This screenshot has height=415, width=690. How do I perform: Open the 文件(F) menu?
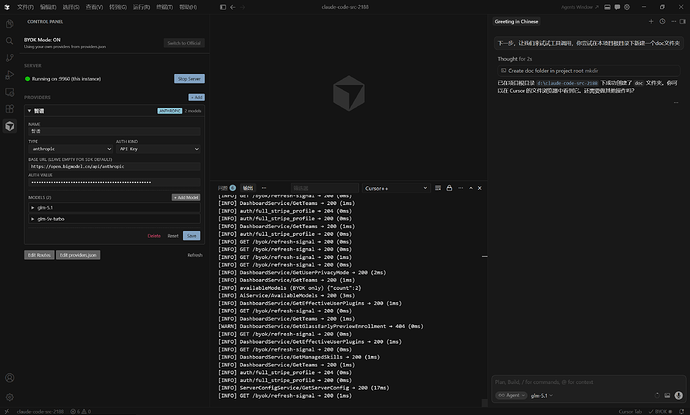click(x=26, y=7)
